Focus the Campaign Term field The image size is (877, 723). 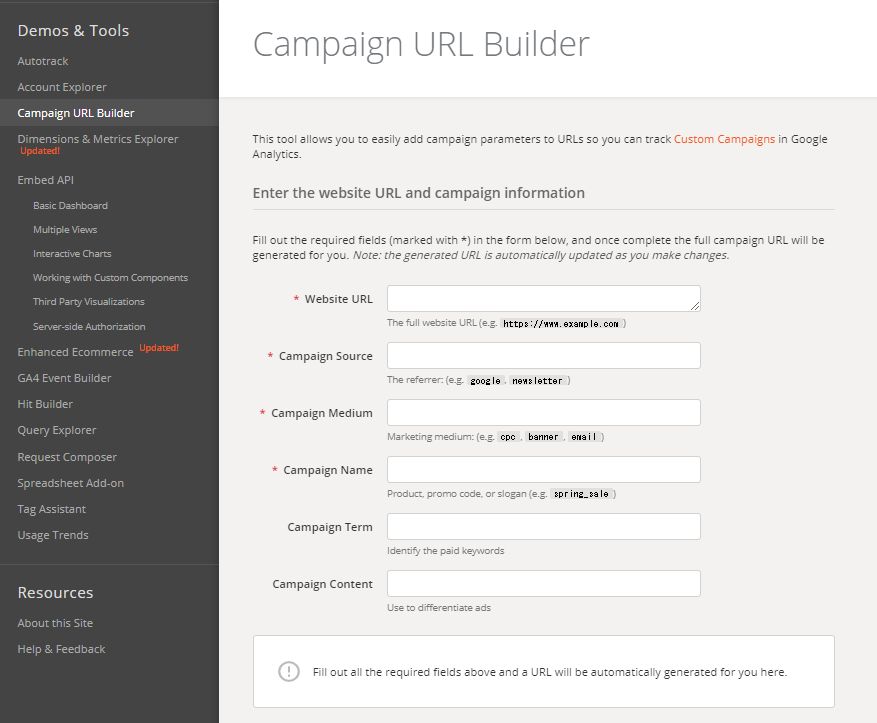pyautogui.click(x=544, y=527)
